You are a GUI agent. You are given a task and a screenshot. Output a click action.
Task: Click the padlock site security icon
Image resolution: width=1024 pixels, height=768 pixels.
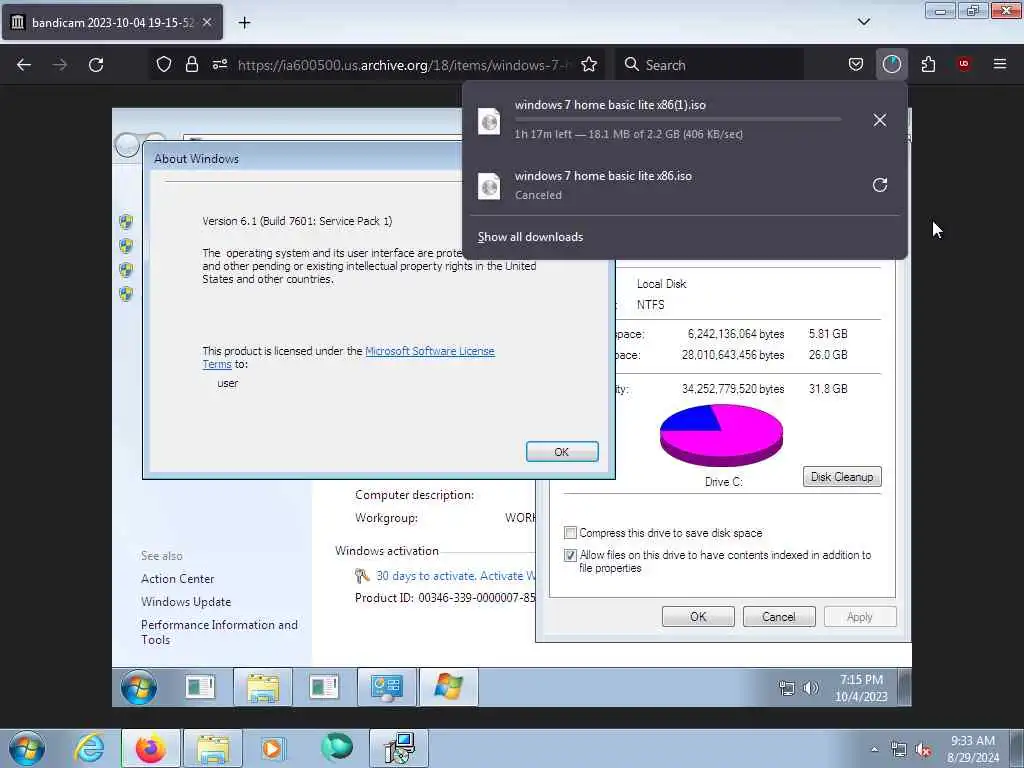[191, 64]
